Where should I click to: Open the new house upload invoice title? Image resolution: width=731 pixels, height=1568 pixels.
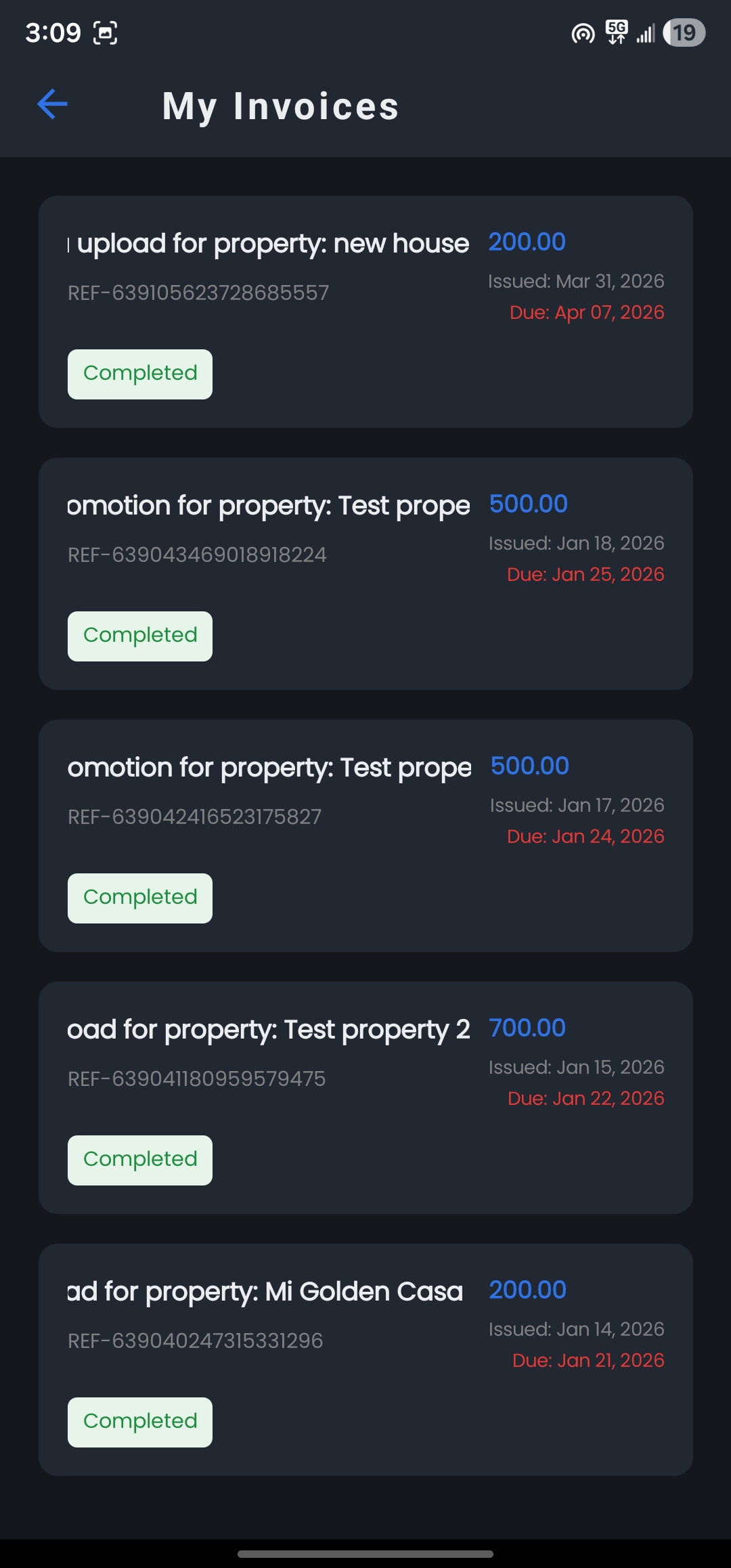269,244
